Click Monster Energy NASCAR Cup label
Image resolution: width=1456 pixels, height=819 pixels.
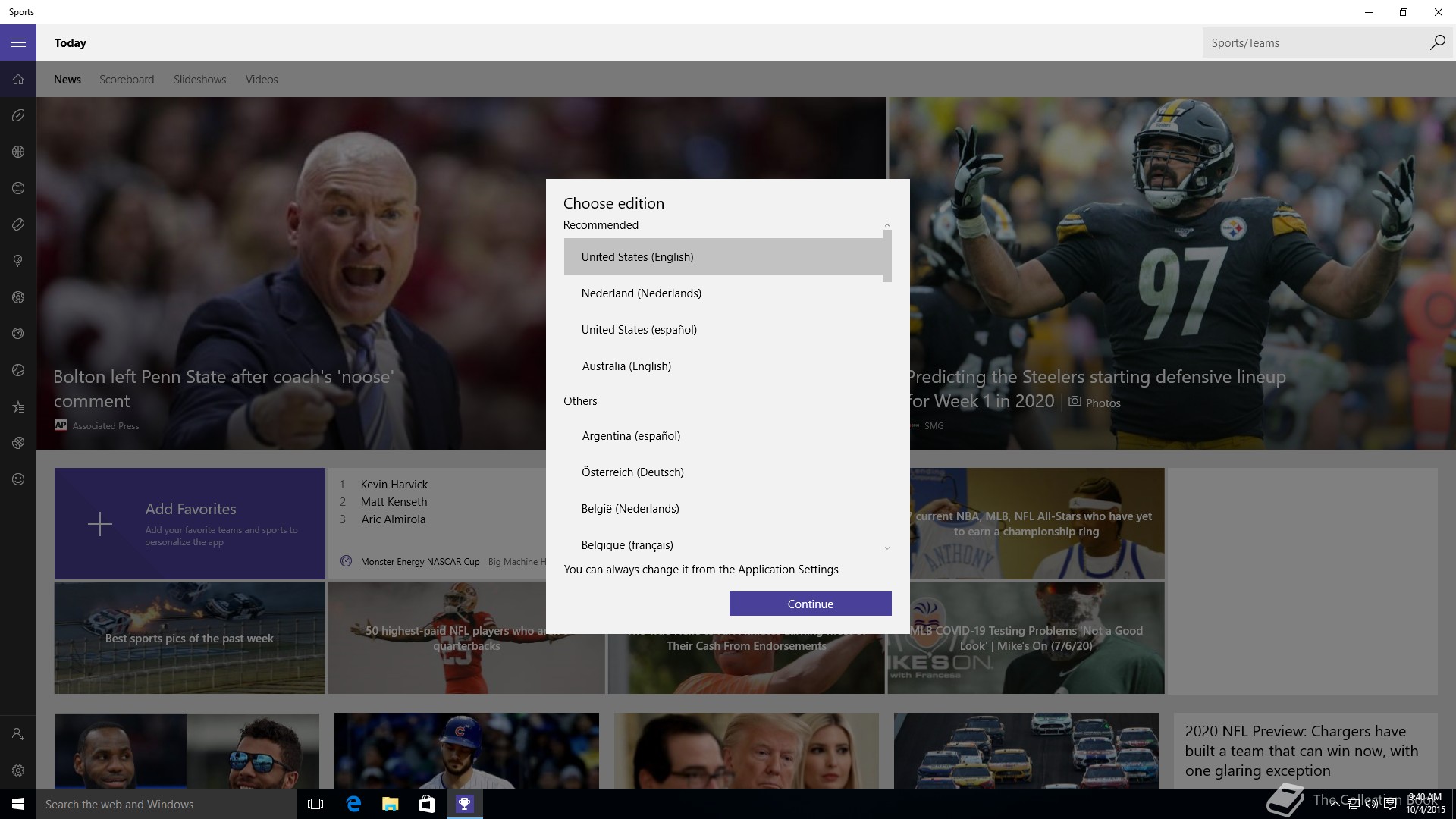pos(420,561)
